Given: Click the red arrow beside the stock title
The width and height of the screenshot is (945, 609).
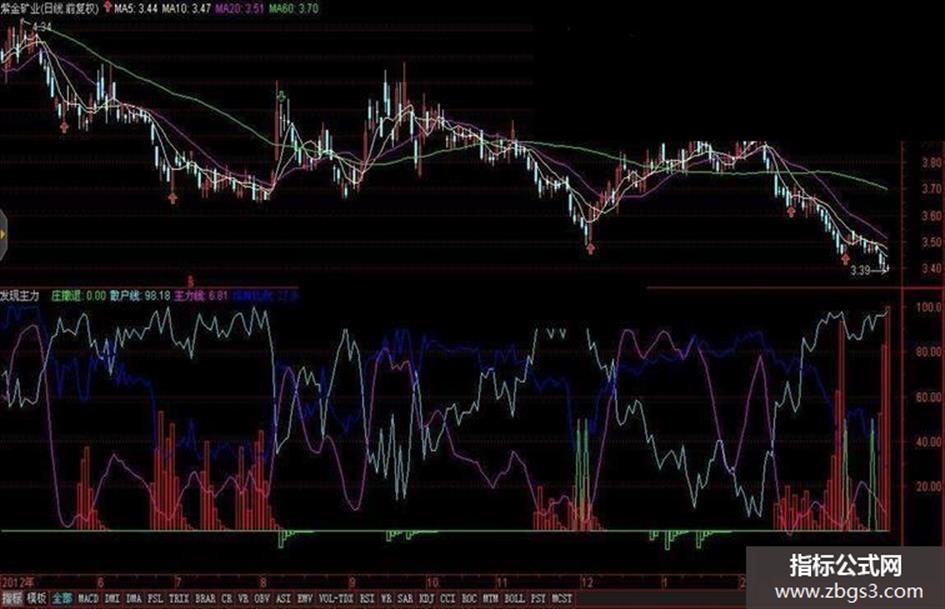Looking at the screenshot, I should pos(107,7).
